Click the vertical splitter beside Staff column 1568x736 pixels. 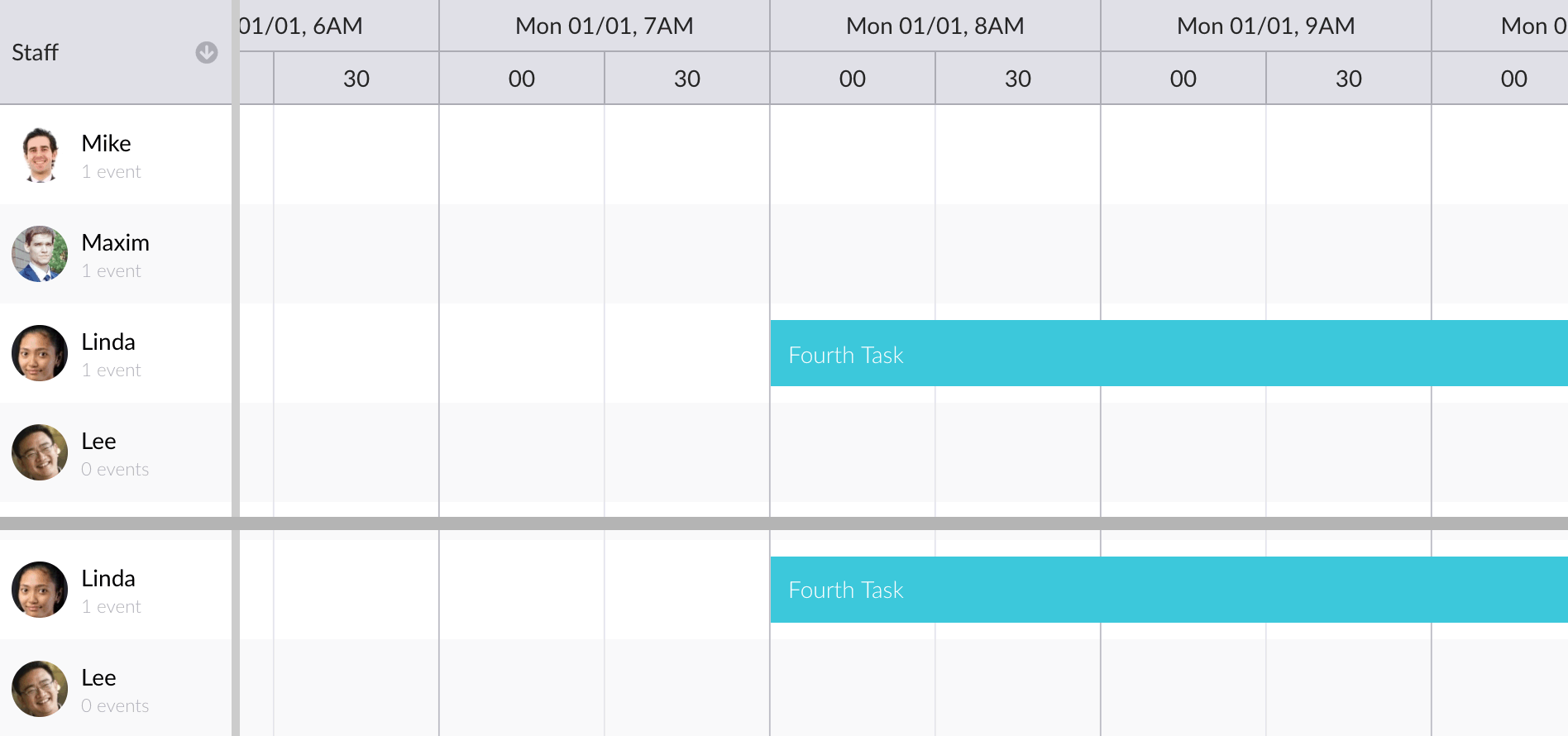[x=236, y=368]
